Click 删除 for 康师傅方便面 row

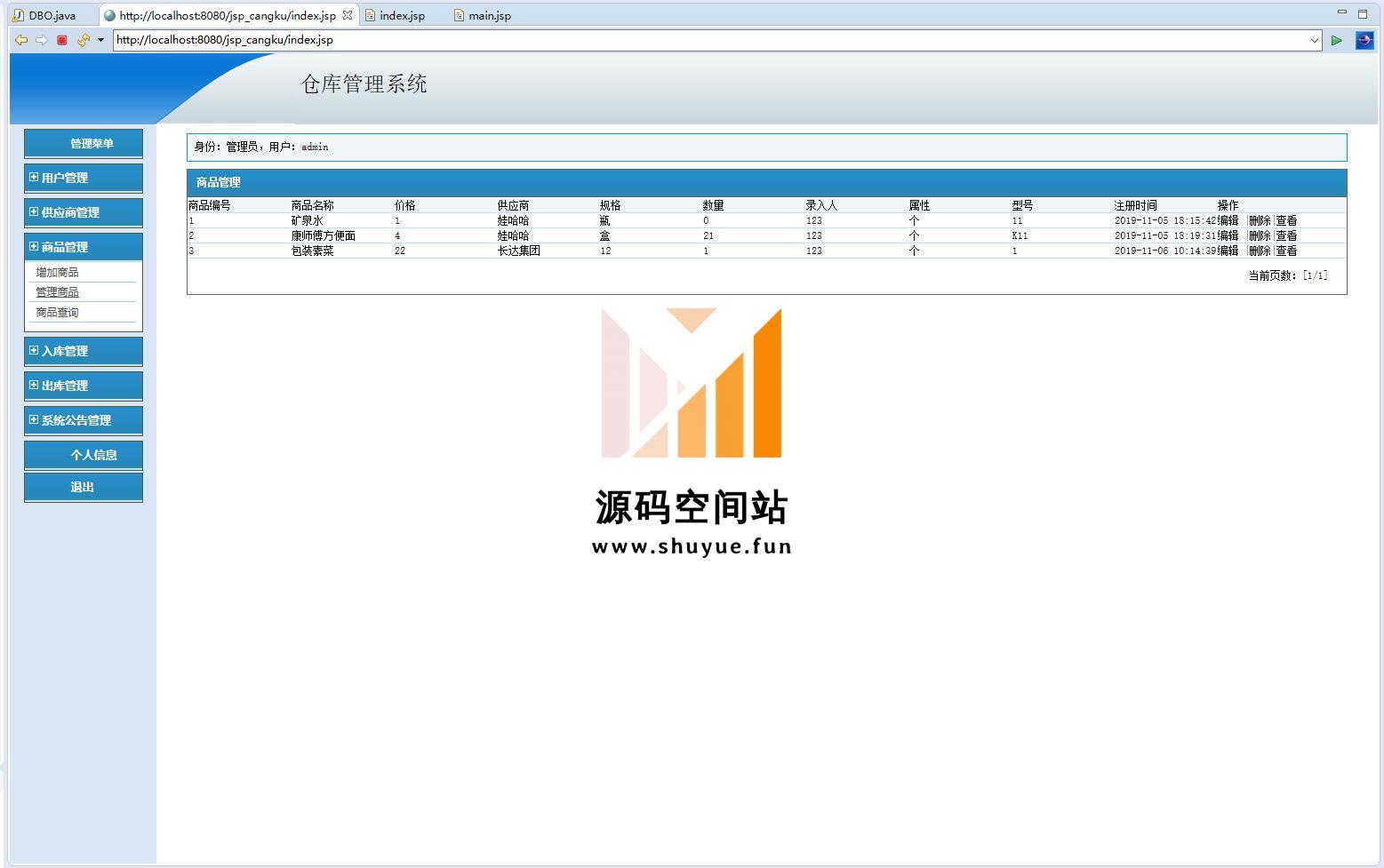(1260, 235)
